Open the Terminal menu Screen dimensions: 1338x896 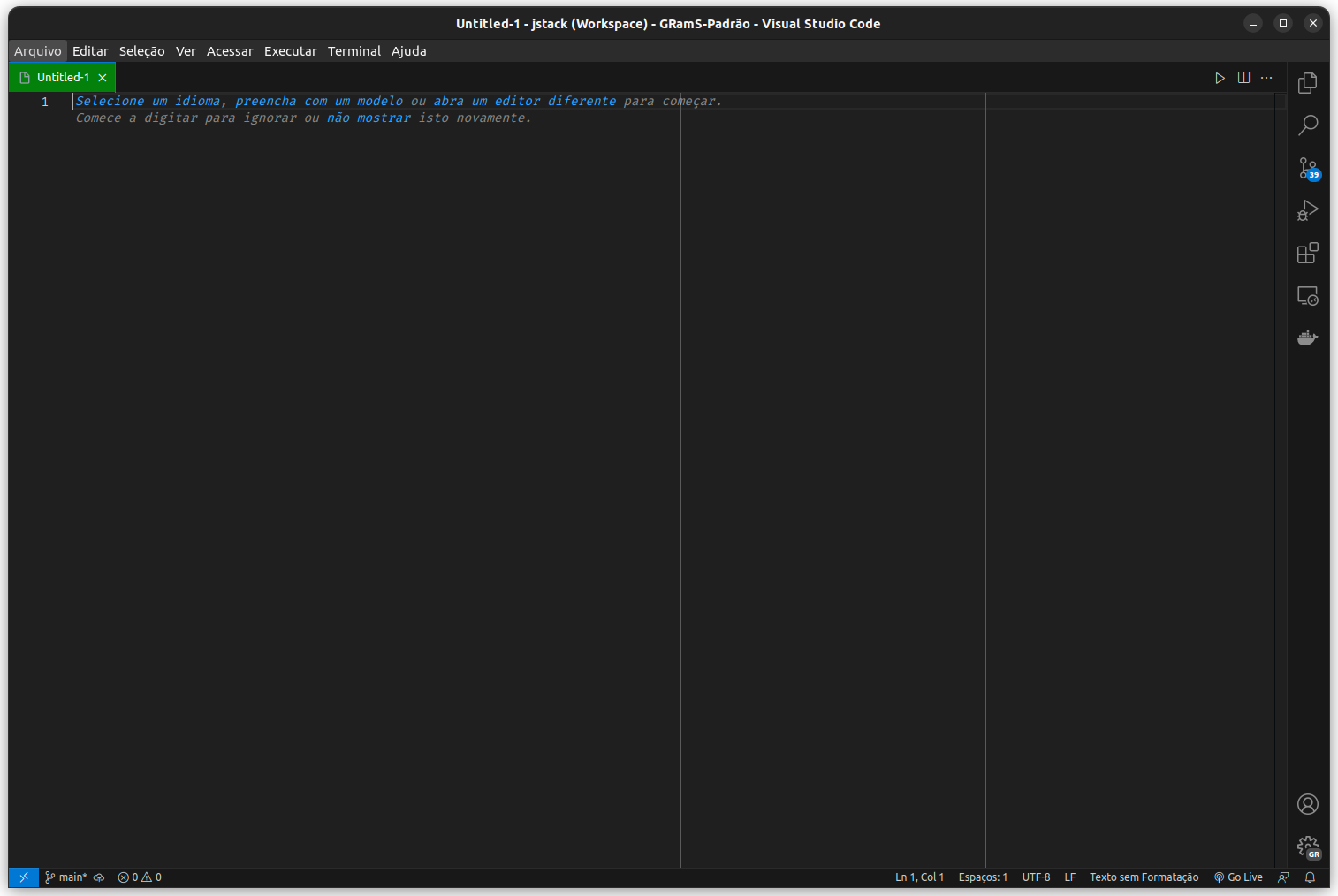(x=354, y=50)
